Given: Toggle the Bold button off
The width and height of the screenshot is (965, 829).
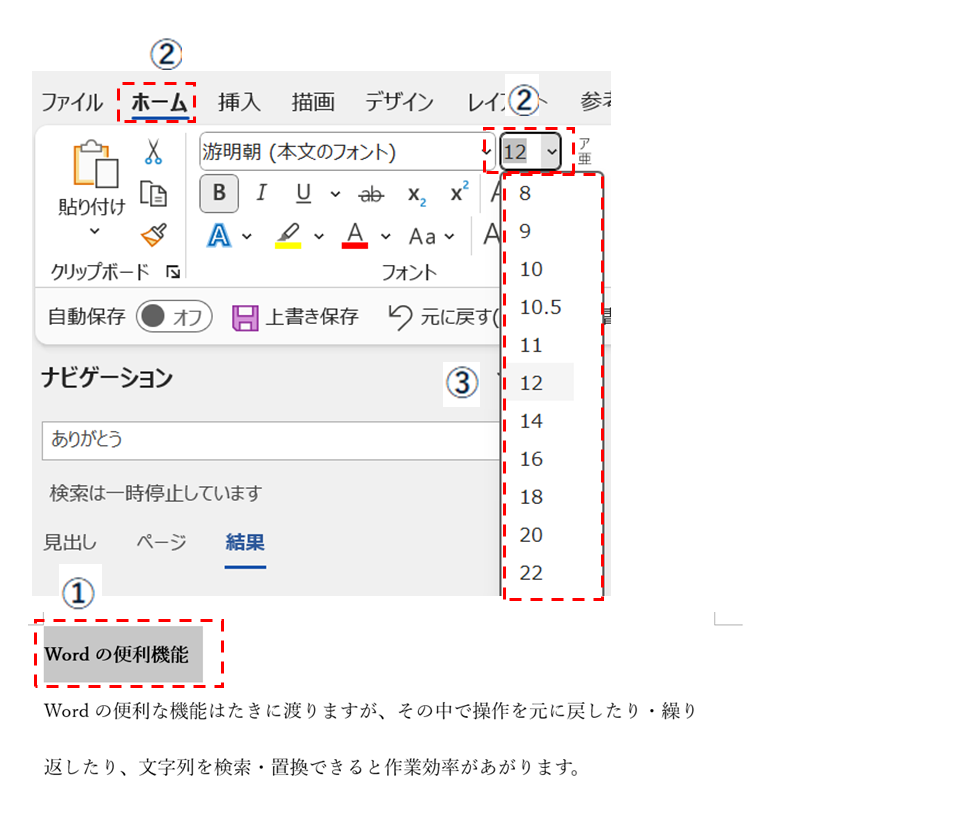Looking at the screenshot, I should click(x=219, y=194).
